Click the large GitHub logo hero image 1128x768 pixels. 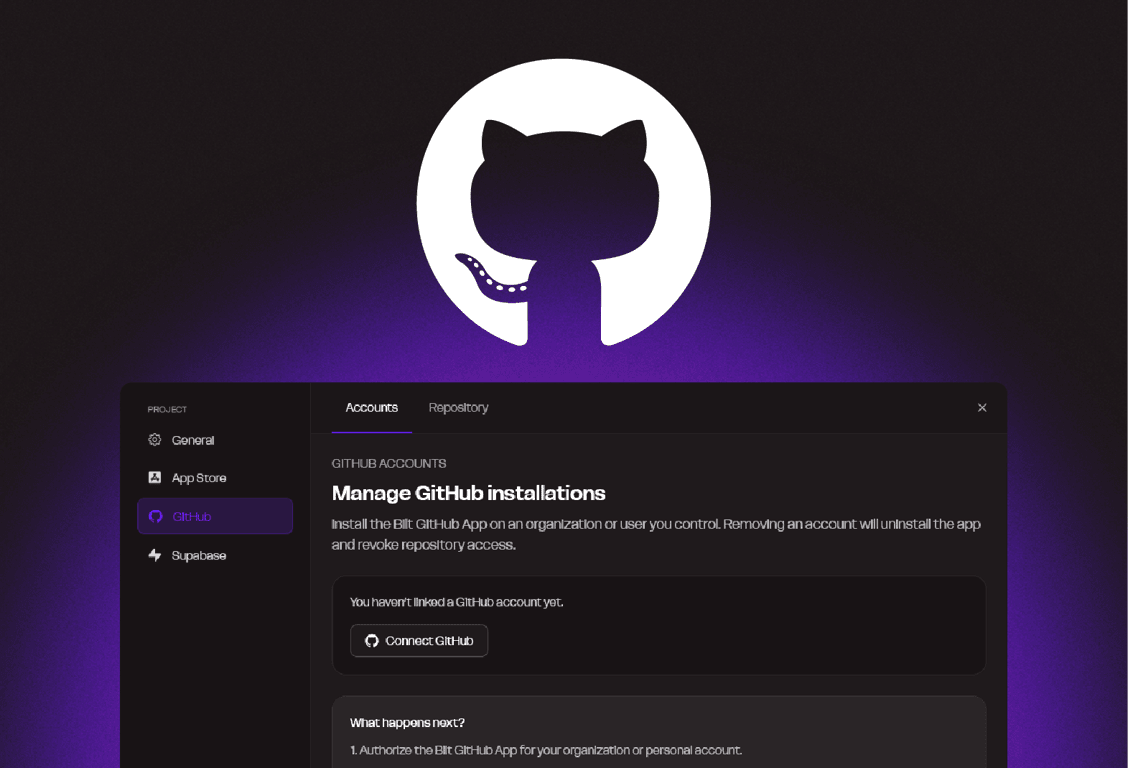pos(564,203)
